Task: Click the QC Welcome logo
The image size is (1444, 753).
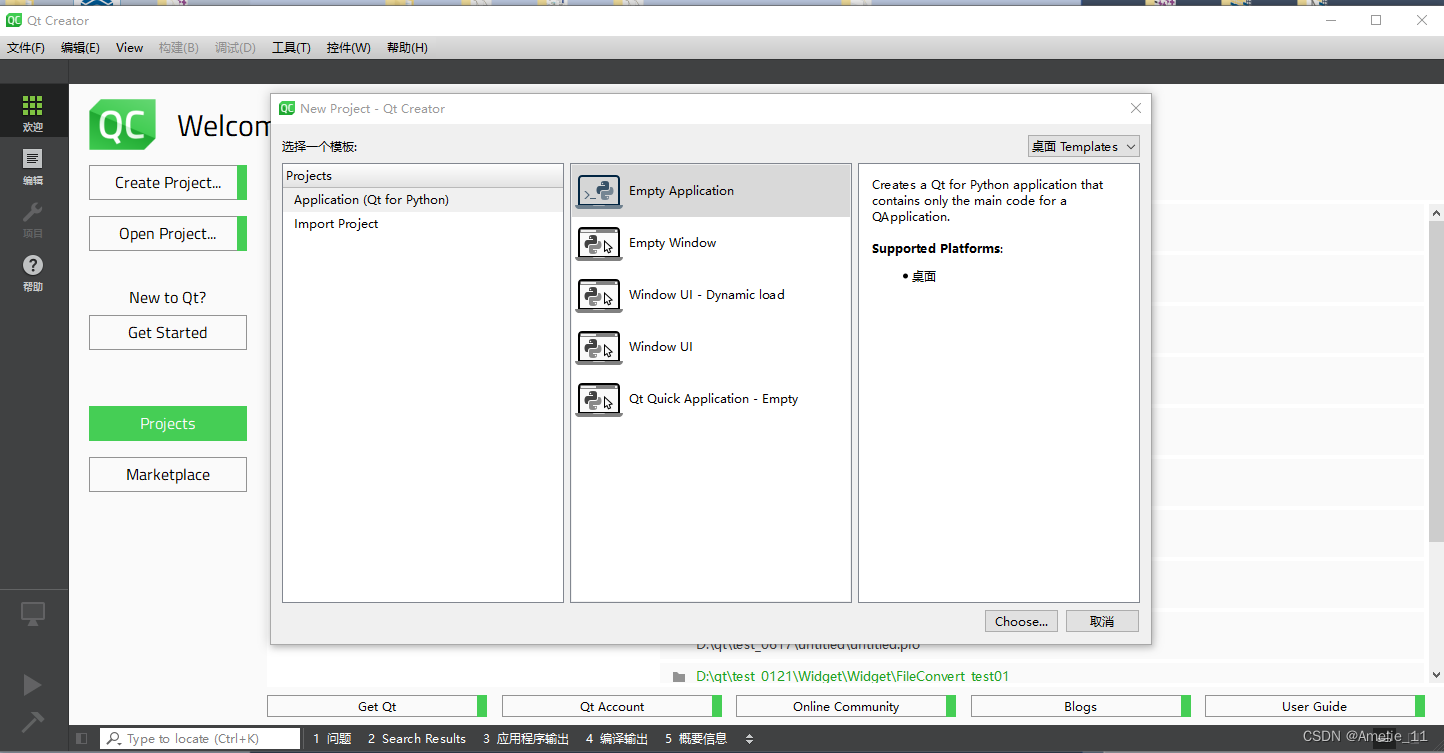Action: pyautogui.click(x=123, y=125)
